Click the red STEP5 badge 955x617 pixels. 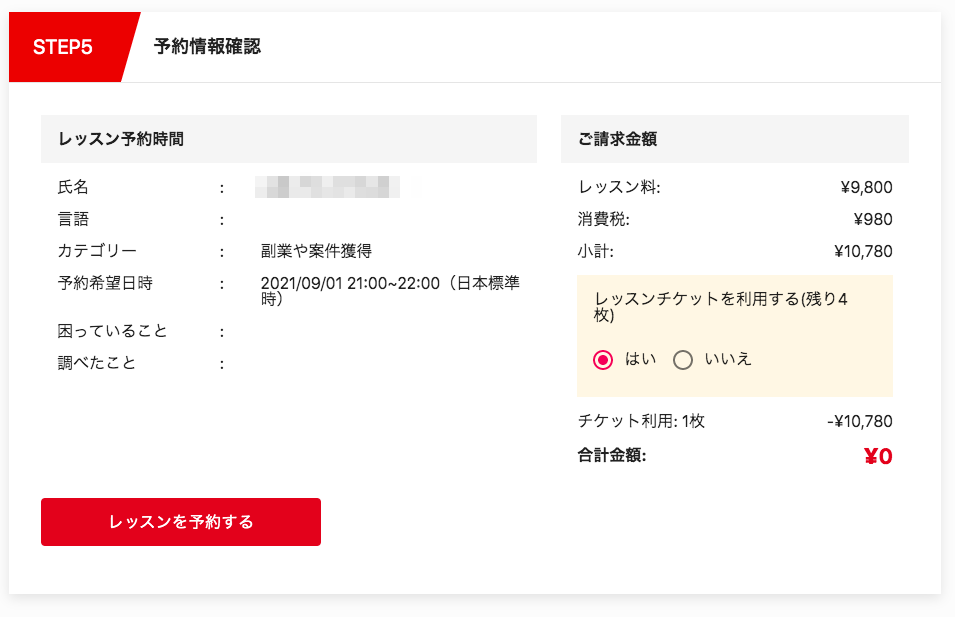63,47
